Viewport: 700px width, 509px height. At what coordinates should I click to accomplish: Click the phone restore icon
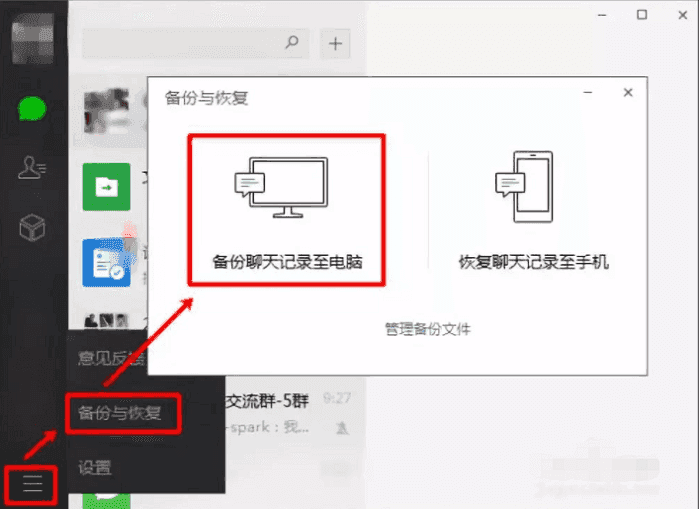pyautogui.click(x=525, y=187)
